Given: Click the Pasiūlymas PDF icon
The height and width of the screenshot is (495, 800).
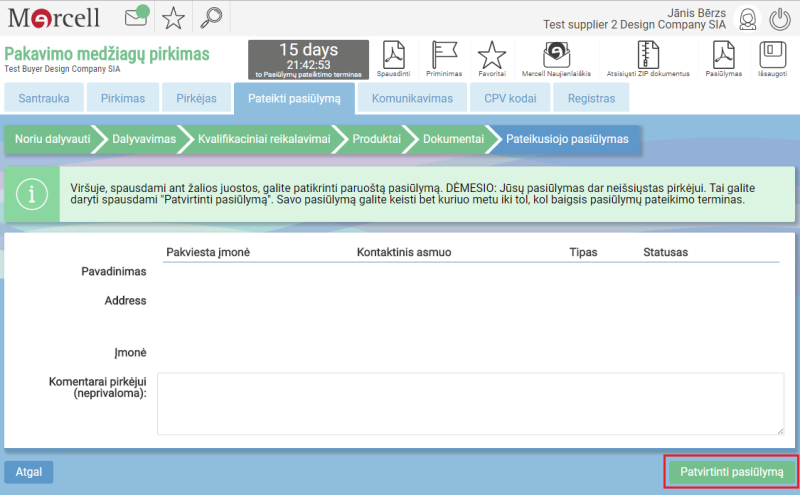Looking at the screenshot, I should tap(723, 55).
